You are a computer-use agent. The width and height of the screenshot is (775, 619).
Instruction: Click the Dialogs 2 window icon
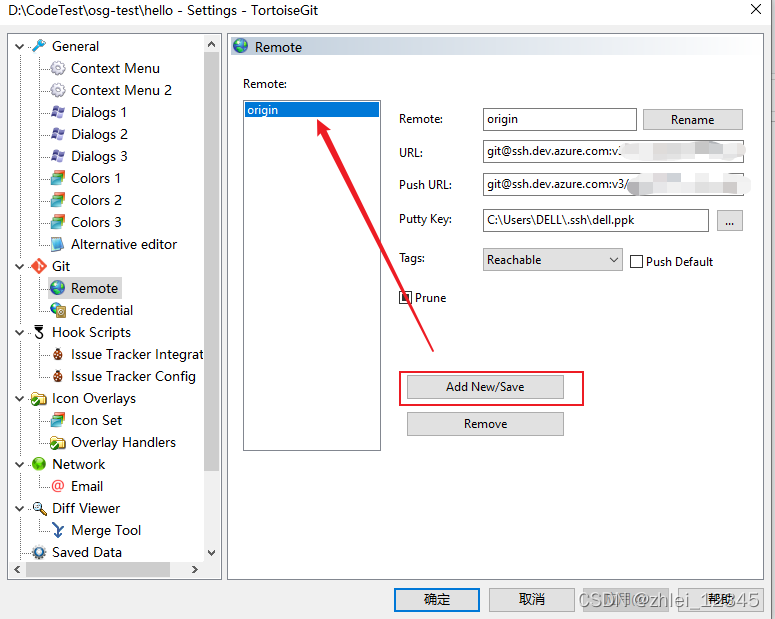(58, 134)
